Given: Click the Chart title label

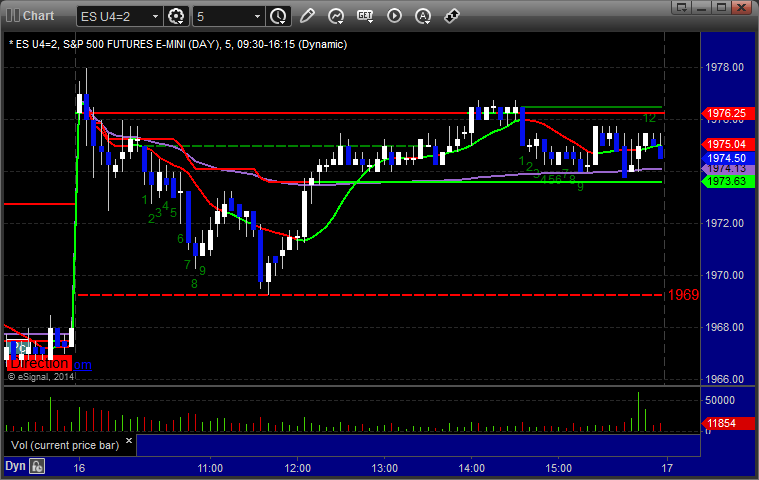Looking at the screenshot, I should [x=39, y=15].
